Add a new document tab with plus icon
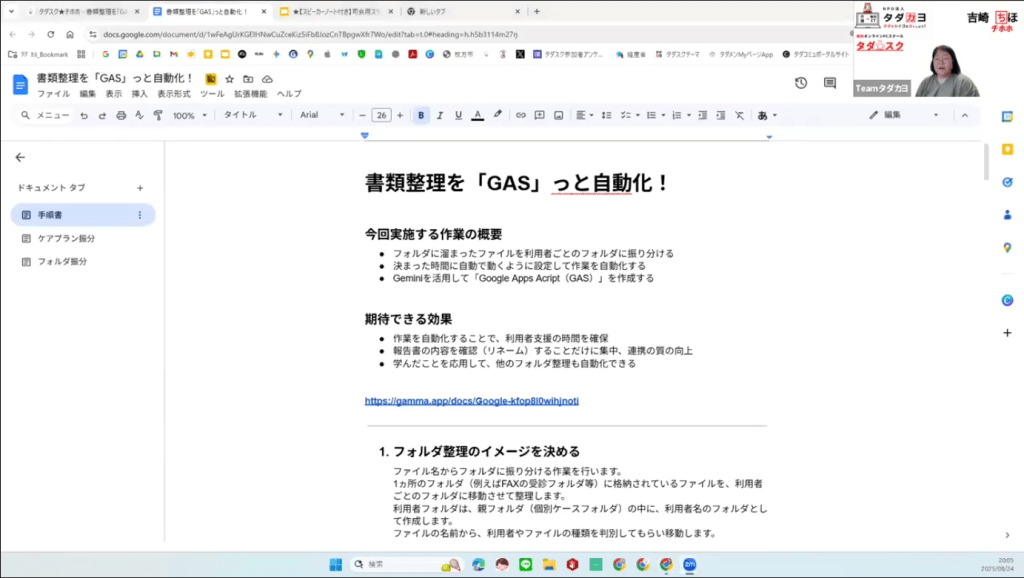The width and height of the screenshot is (1024, 578). [x=140, y=188]
